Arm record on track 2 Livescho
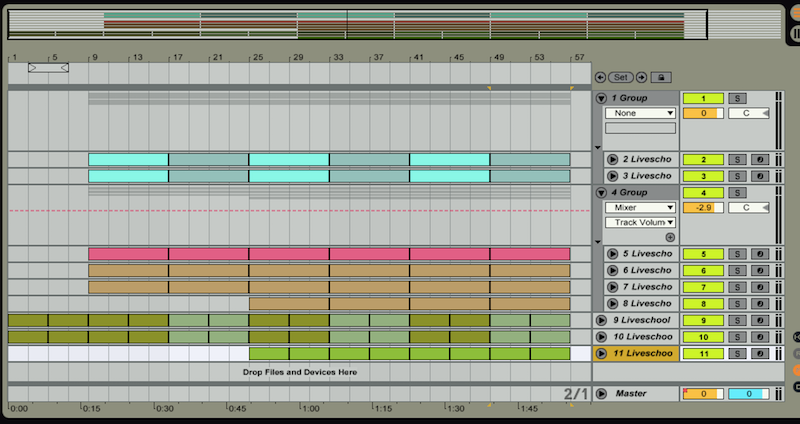The height and width of the screenshot is (424, 800). (760, 160)
